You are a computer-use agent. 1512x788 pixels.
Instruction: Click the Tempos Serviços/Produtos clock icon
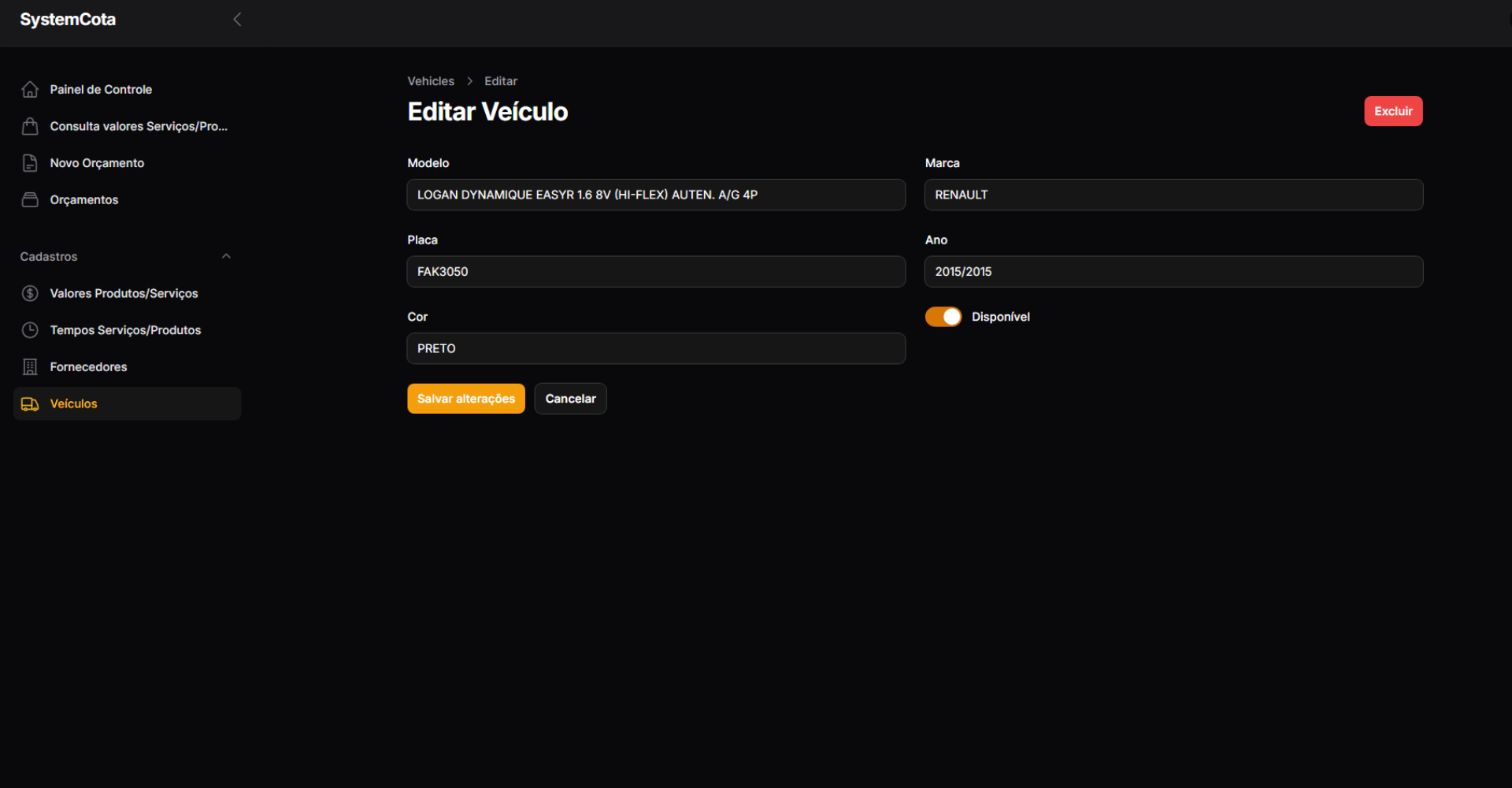pos(30,330)
